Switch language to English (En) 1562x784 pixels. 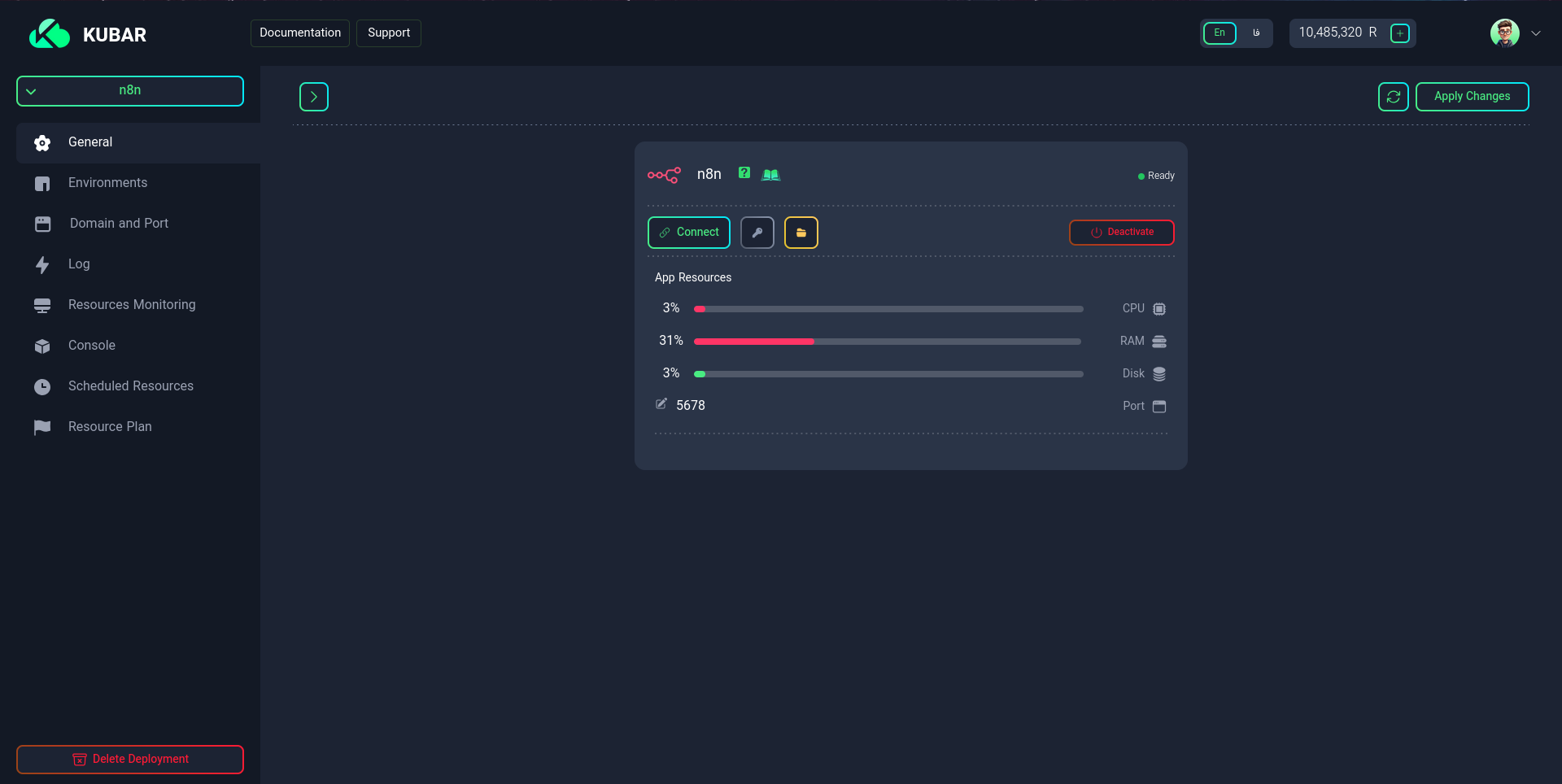1219,33
